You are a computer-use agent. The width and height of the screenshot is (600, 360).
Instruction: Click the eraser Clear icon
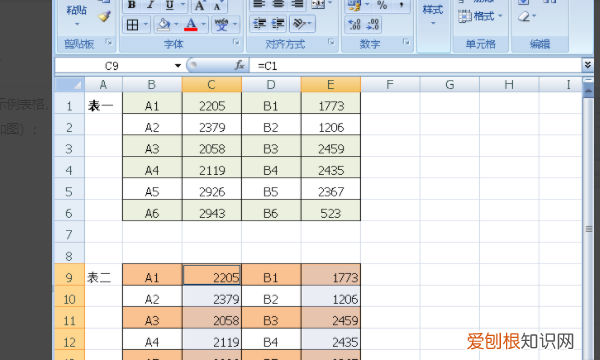(523, 16)
